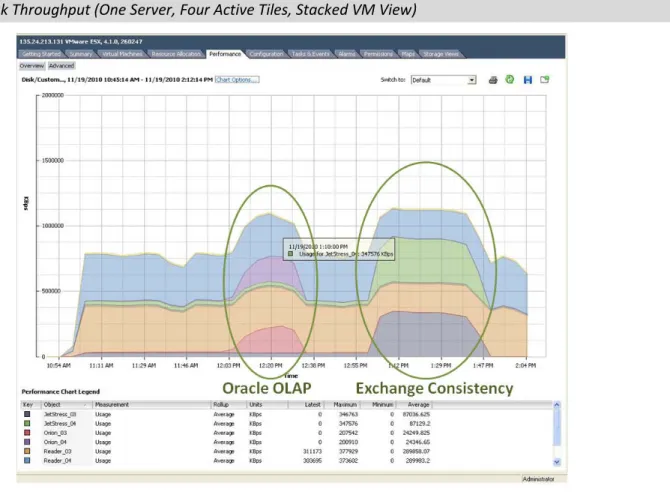Image resolution: width=670 pixels, height=492 pixels.
Task: Save the chart with floppy icon
Action: pos(528,80)
